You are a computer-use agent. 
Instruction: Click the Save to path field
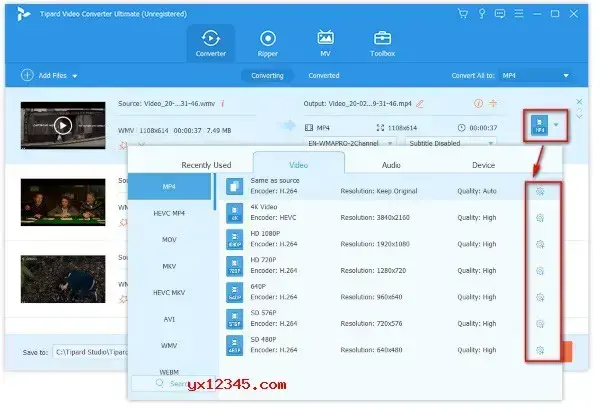(x=91, y=352)
